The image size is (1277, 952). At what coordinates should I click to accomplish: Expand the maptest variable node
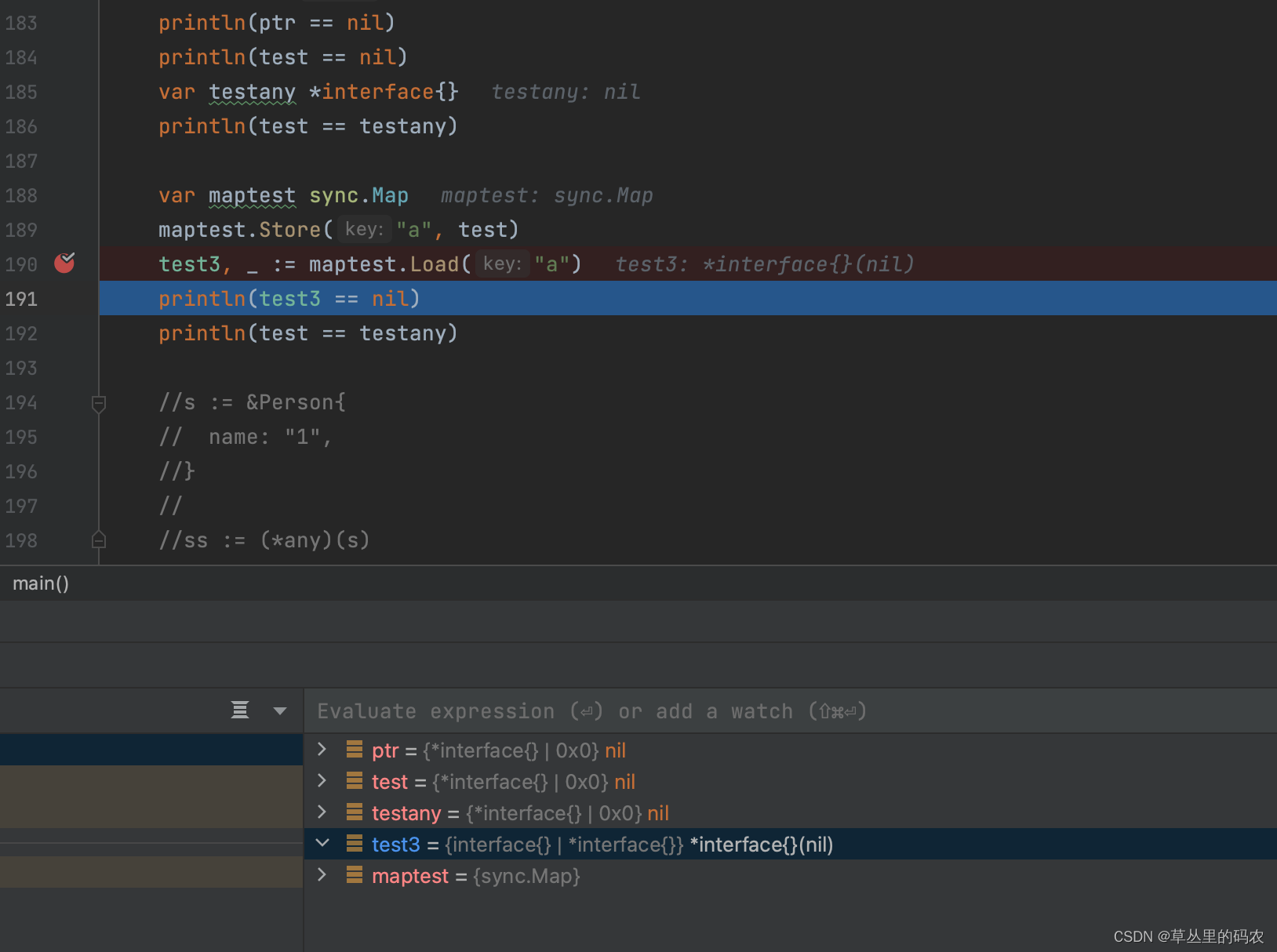tap(322, 875)
